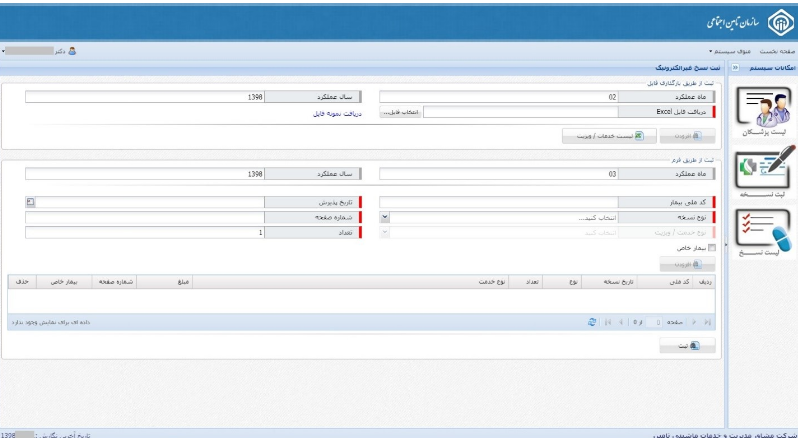Click the ماه عملکرد field showing 02
Viewport: 803px width, 438px height.
498,97
